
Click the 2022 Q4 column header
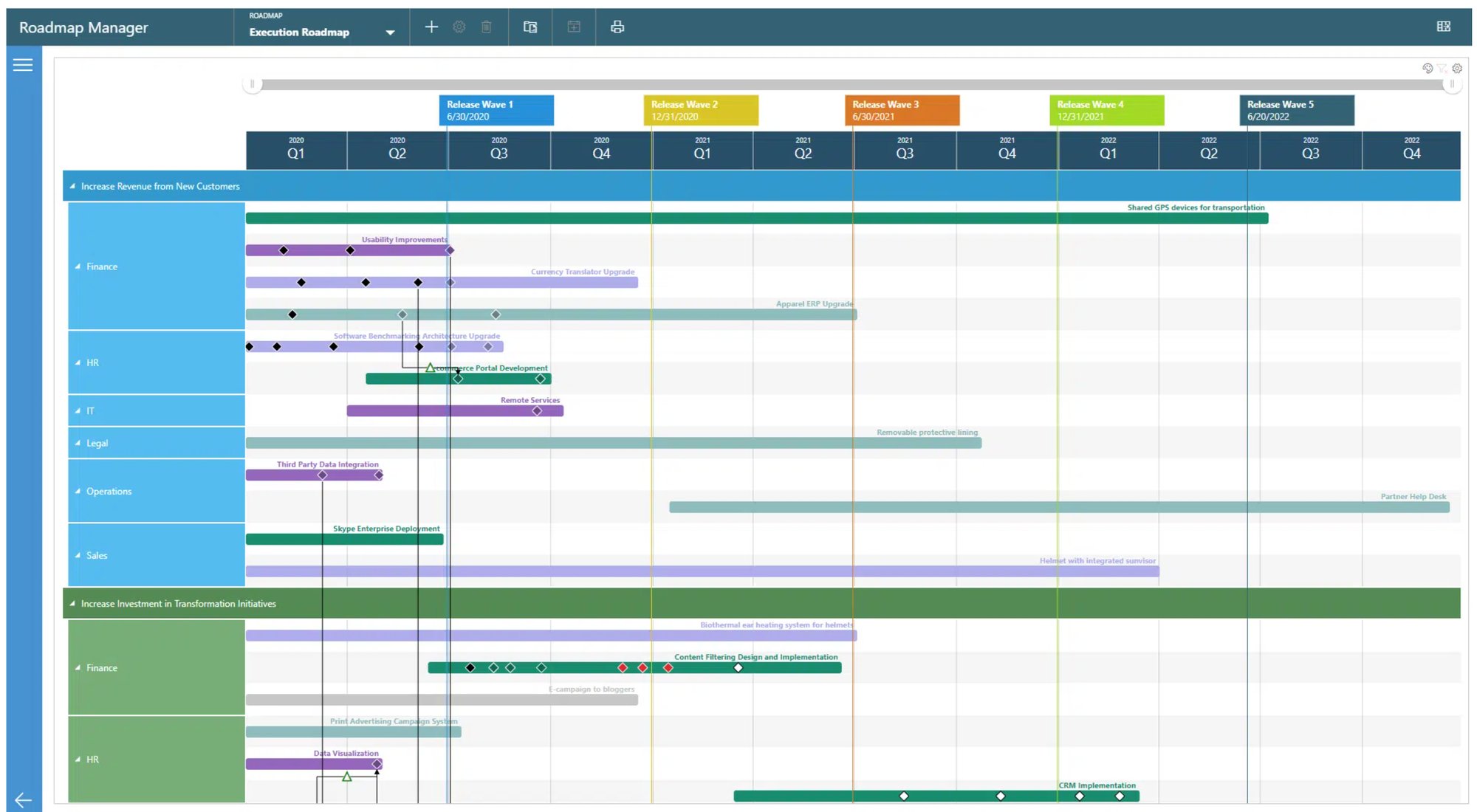coord(1411,151)
